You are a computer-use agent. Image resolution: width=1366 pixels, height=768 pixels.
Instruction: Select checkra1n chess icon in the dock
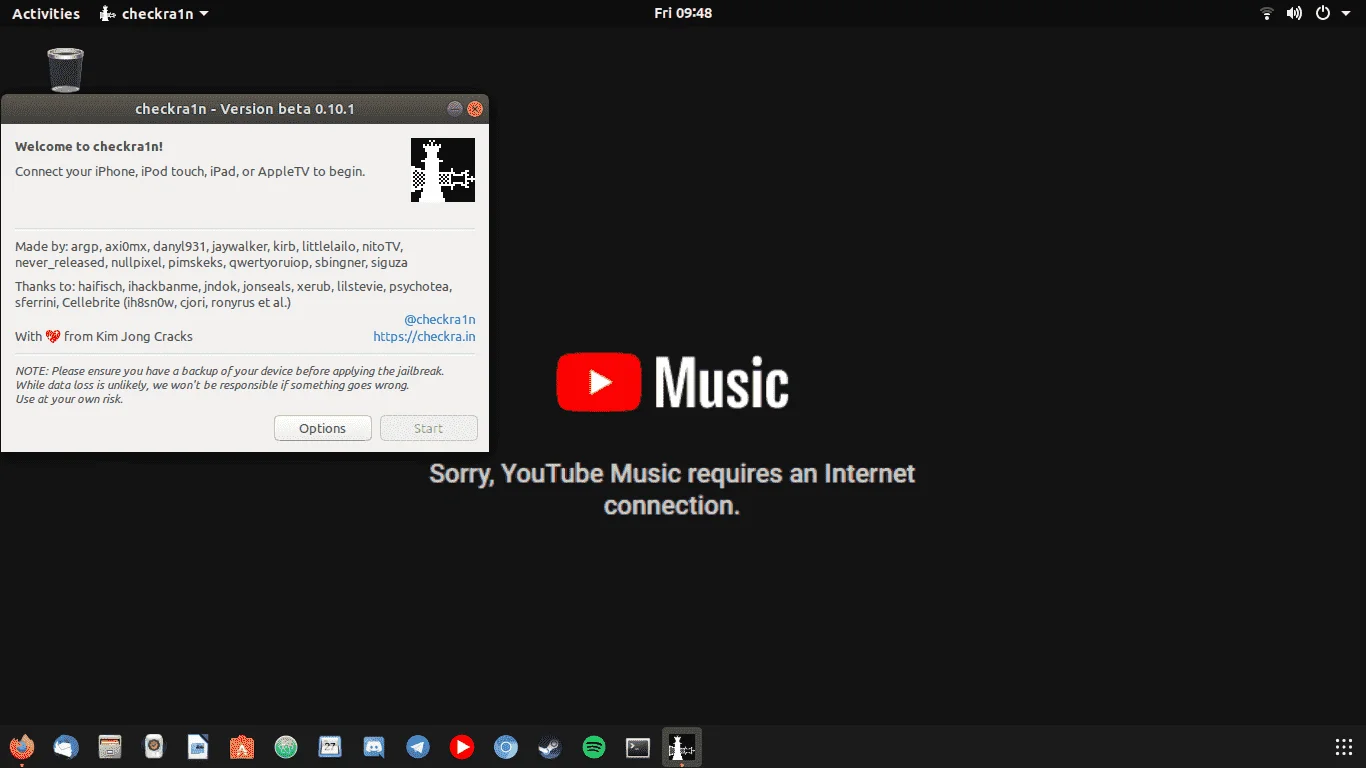[x=682, y=747]
